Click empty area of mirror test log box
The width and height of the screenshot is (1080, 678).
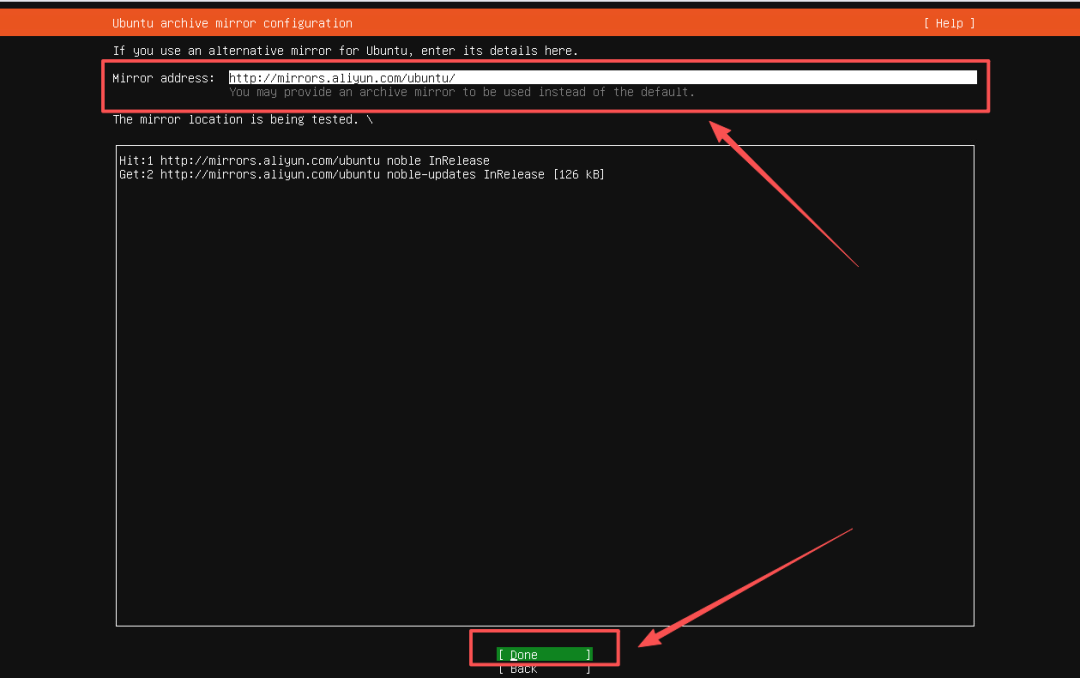click(x=545, y=400)
